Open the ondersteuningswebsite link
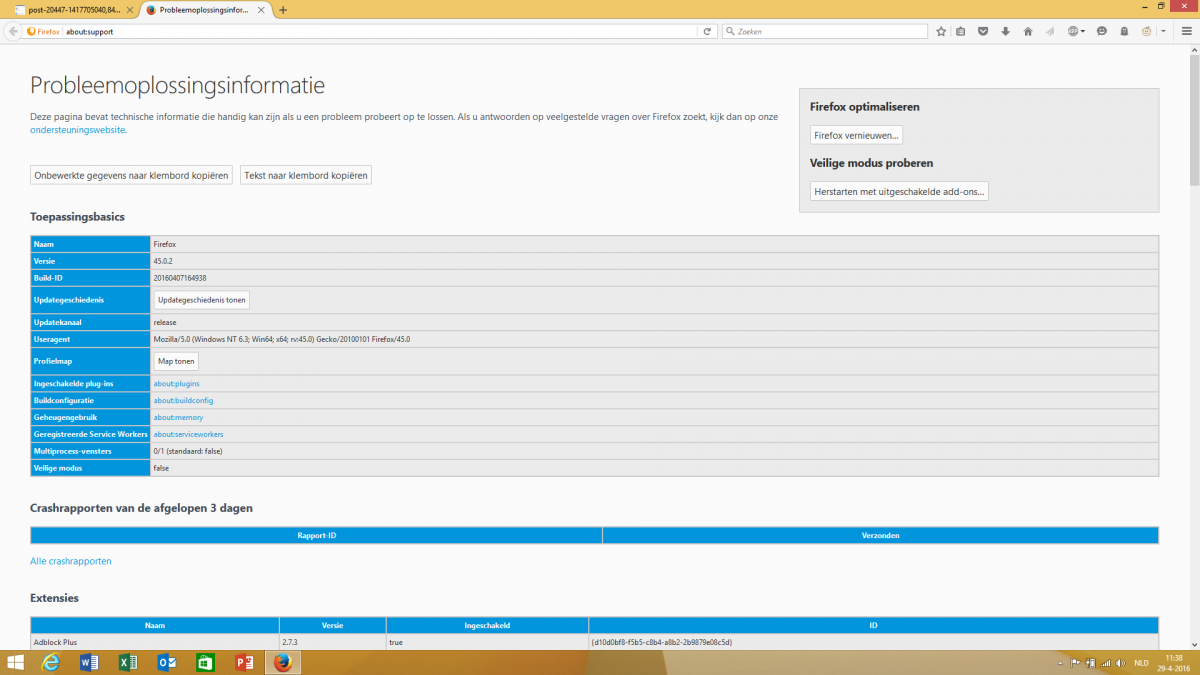 coord(78,130)
